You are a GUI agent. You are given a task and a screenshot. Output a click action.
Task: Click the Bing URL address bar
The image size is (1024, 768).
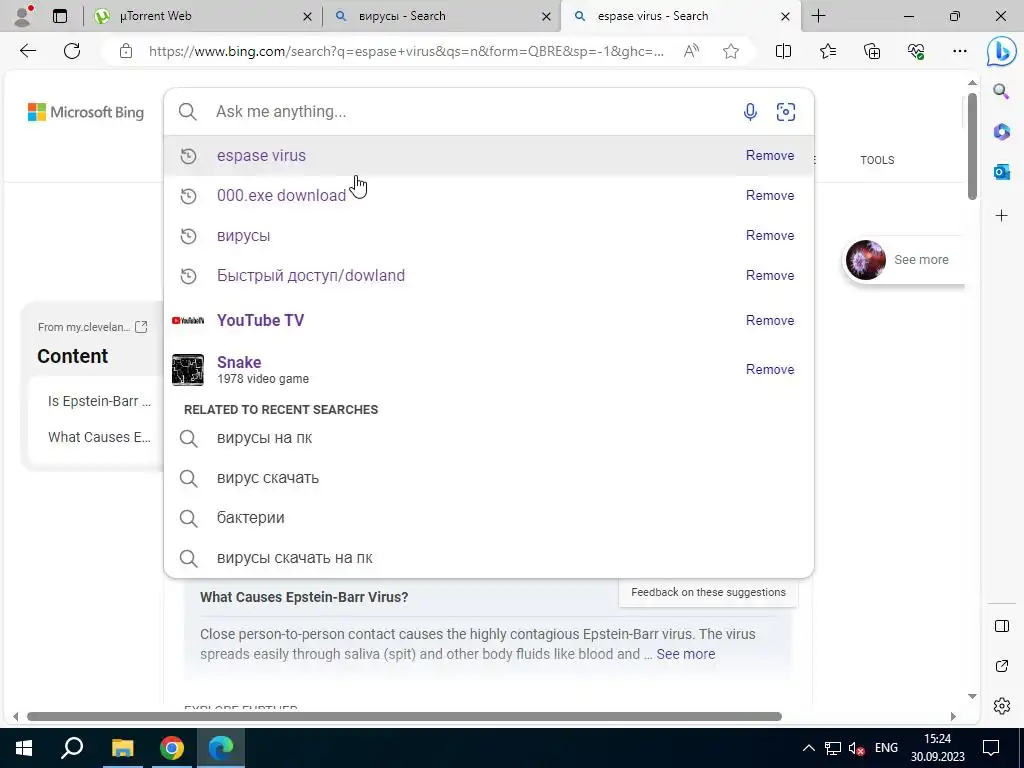(406, 51)
